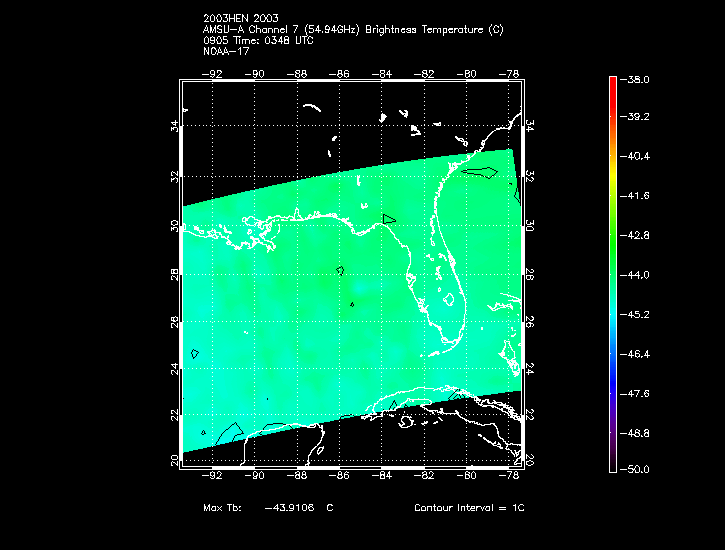This screenshot has width=725, height=550.
Task: Click the NOAA-17 satellite label
Action: point(226,51)
